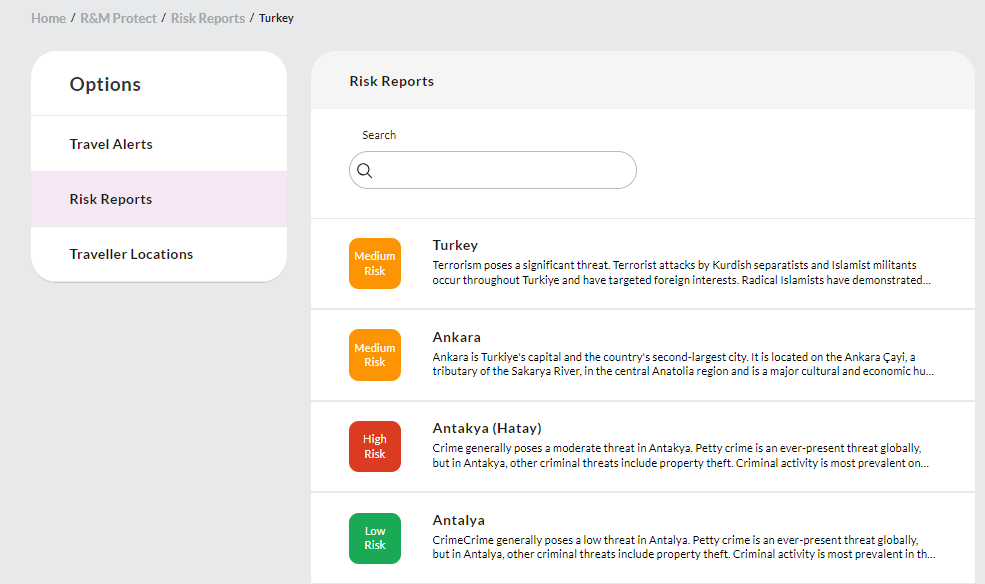This screenshot has width=985, height=584.
Task: Navigate to R&M Protect breadcrumb
Action: click(118, 18)
